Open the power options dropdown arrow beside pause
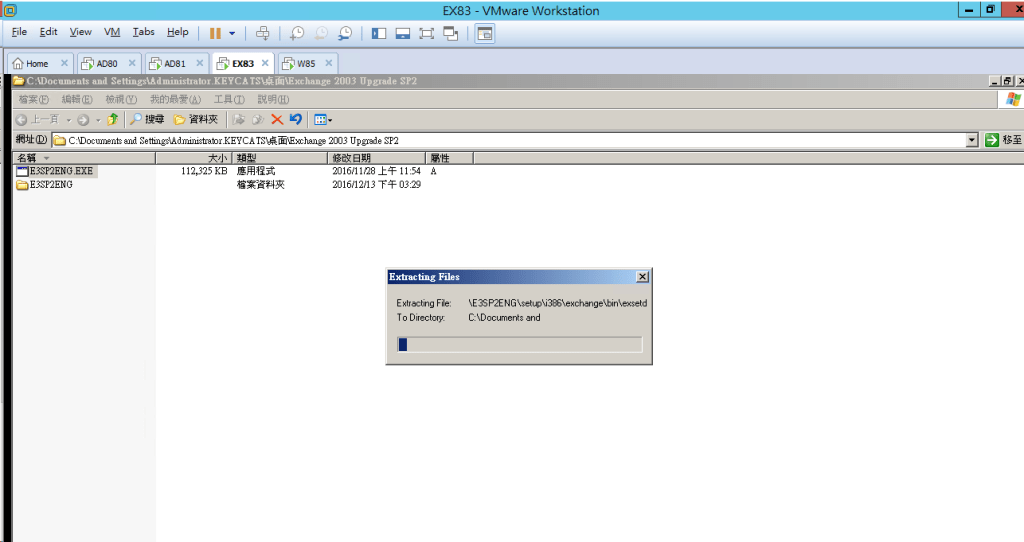This screenshot has height=542, width=1024. pyautogui.click(x=232, y=33)
